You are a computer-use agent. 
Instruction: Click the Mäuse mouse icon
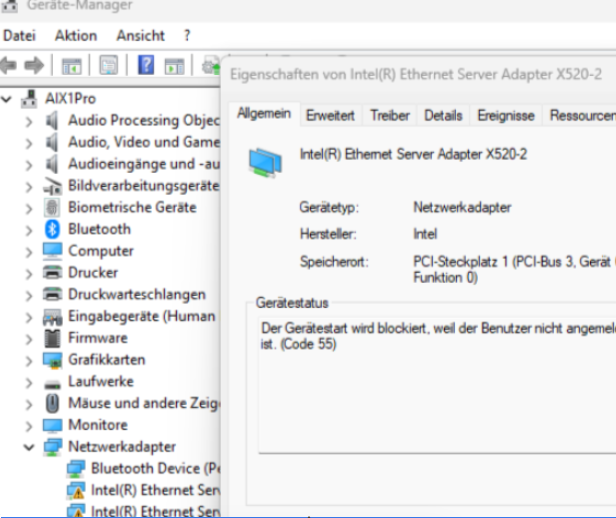tap(52, 403)
